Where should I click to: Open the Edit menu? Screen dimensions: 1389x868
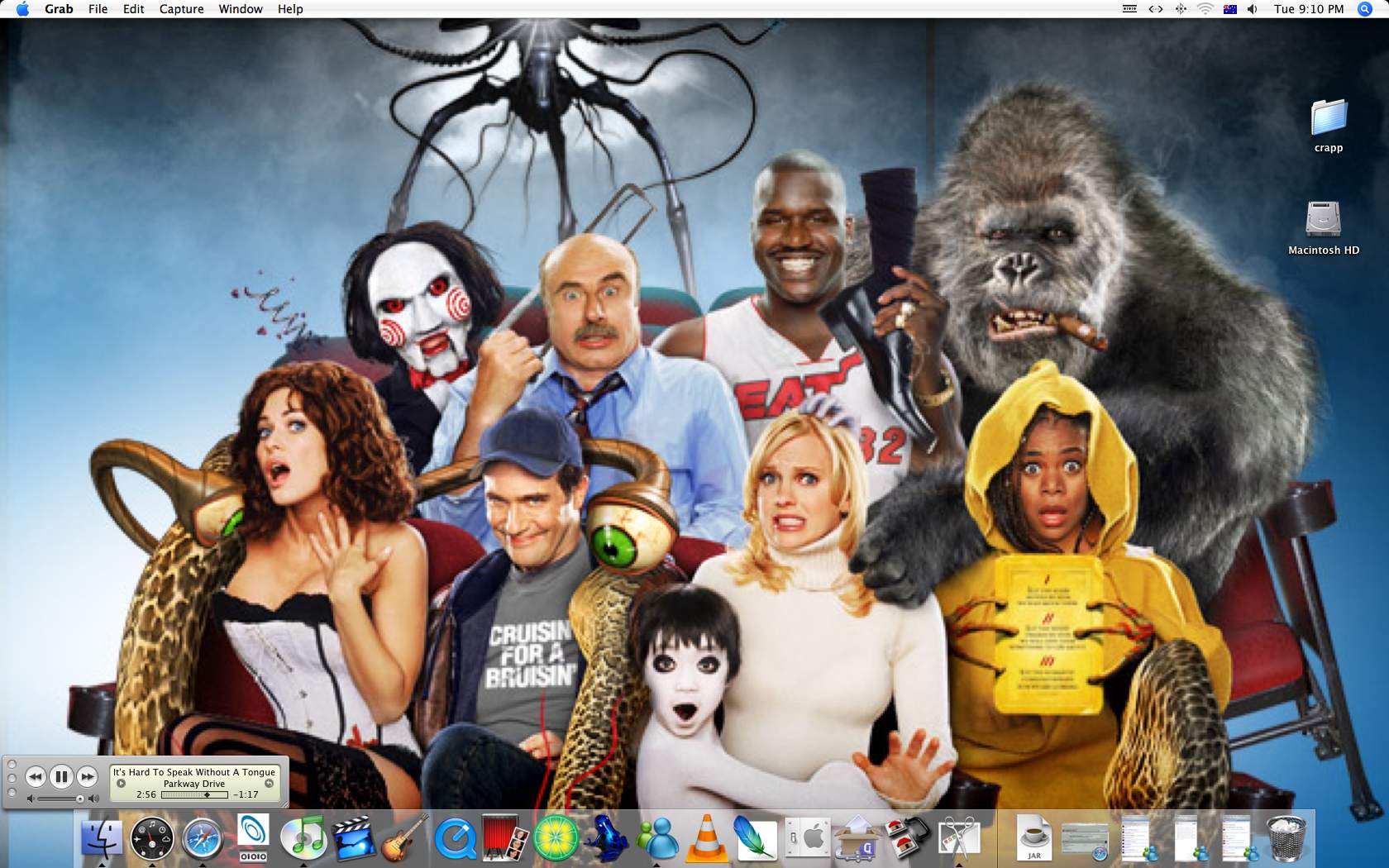(133, 9)
